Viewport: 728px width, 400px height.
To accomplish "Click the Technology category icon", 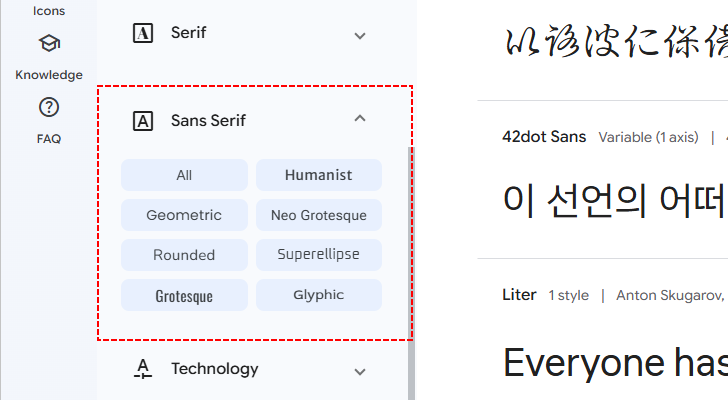I will click(143, 369).
